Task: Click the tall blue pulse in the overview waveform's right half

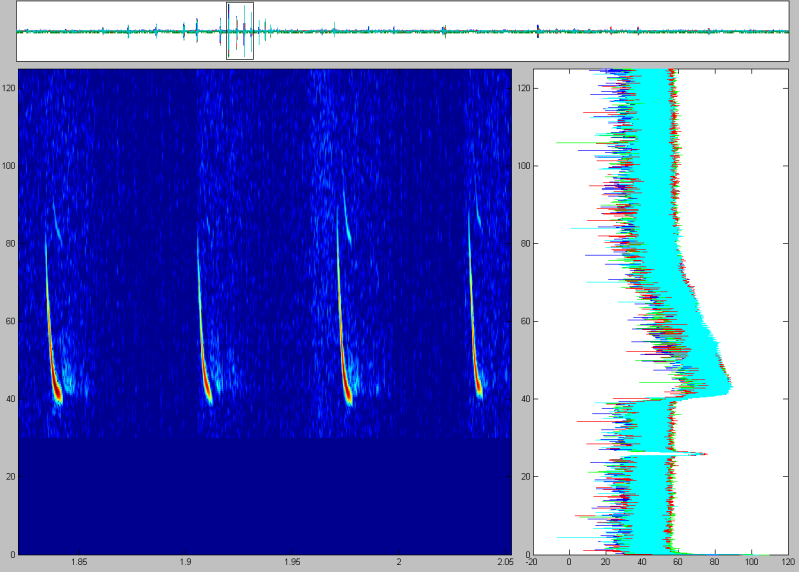Action: pos(538,31)
